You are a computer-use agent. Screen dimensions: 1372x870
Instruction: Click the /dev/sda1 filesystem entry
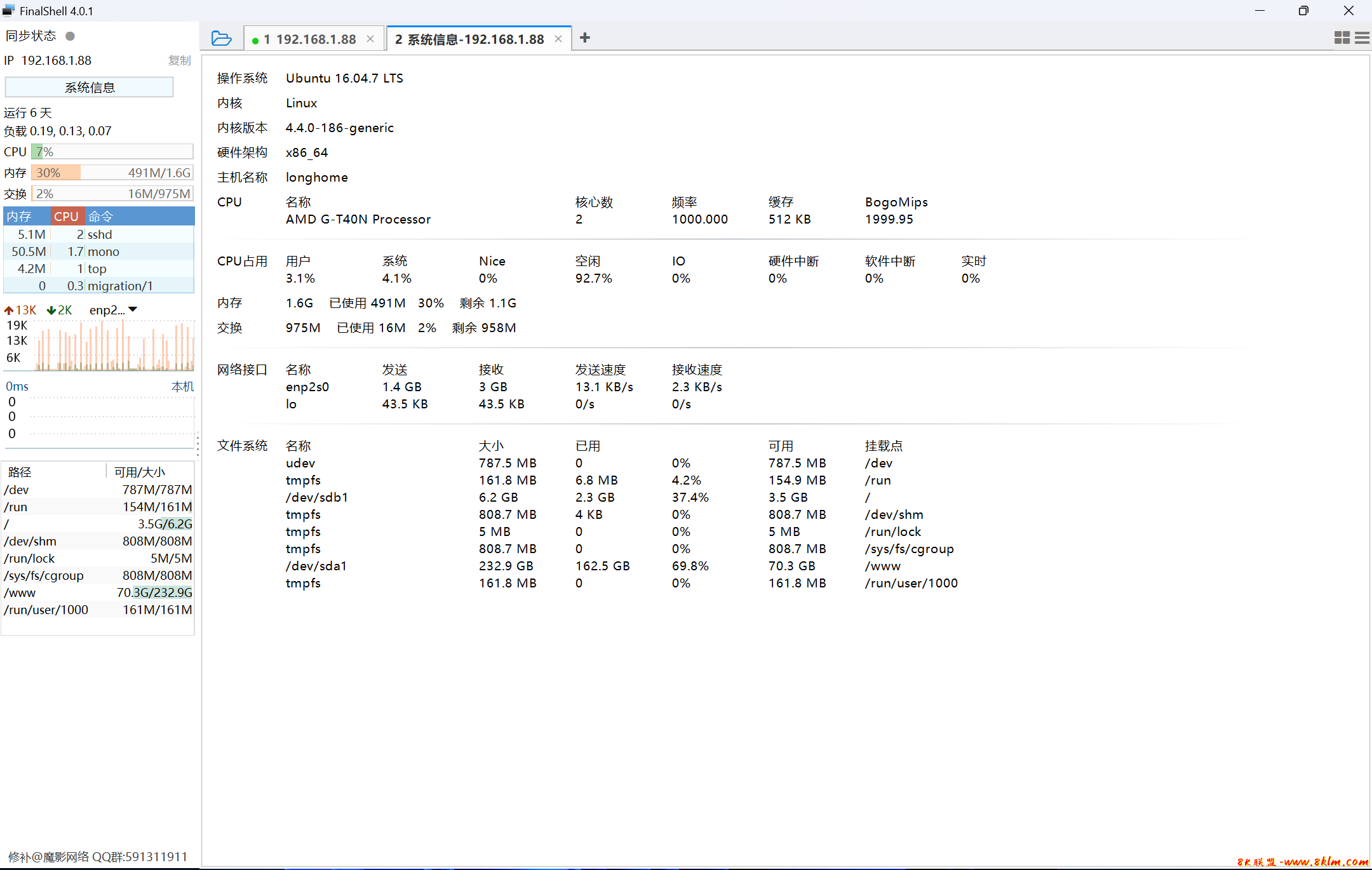coord(316,566)
